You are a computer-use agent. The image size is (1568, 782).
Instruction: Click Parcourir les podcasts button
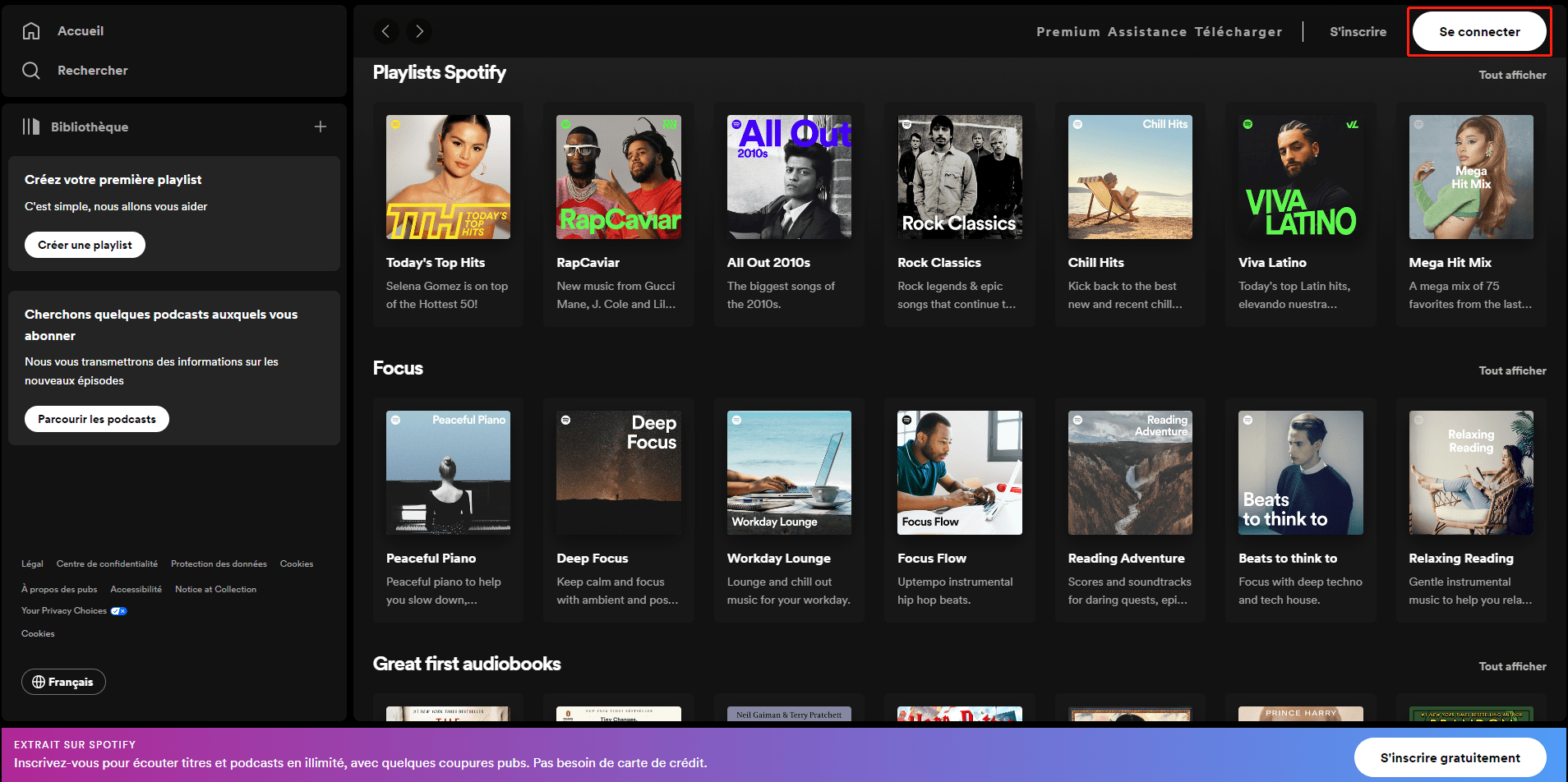(x=97, y=419)
